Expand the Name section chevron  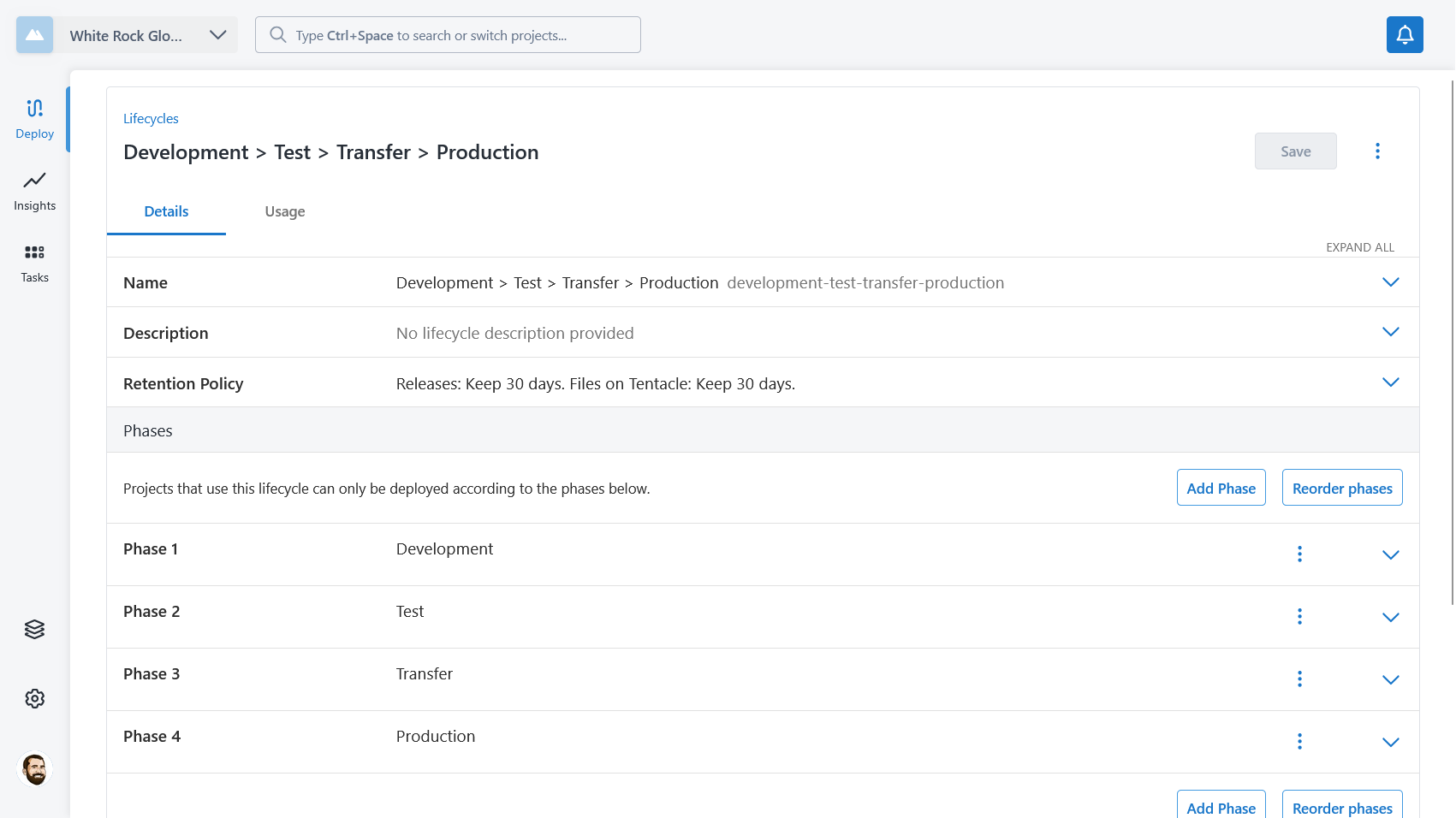tap(1390, 282)
